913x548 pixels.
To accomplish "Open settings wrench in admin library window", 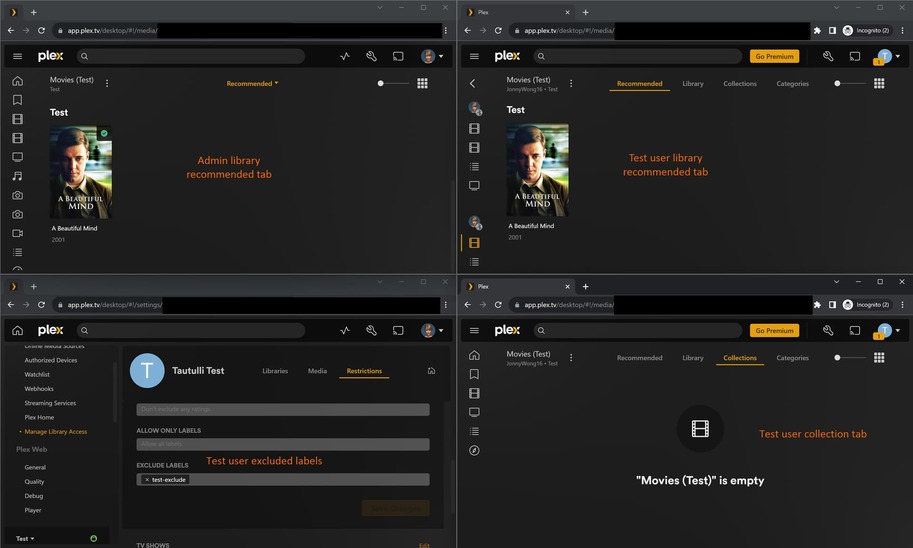I will tap(371, 56).
